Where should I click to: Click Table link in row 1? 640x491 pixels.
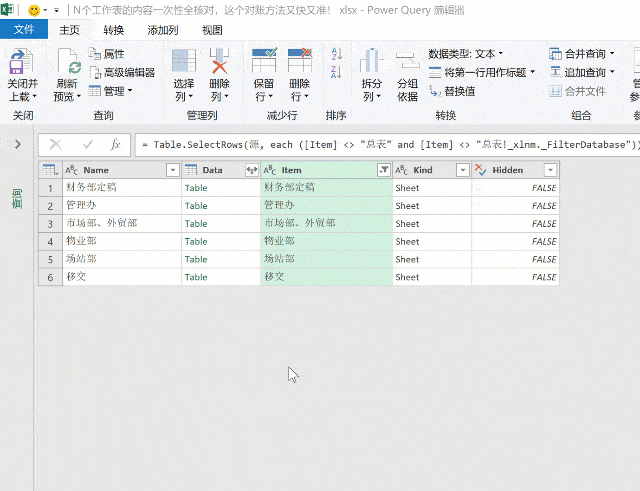tap(196, 188)
